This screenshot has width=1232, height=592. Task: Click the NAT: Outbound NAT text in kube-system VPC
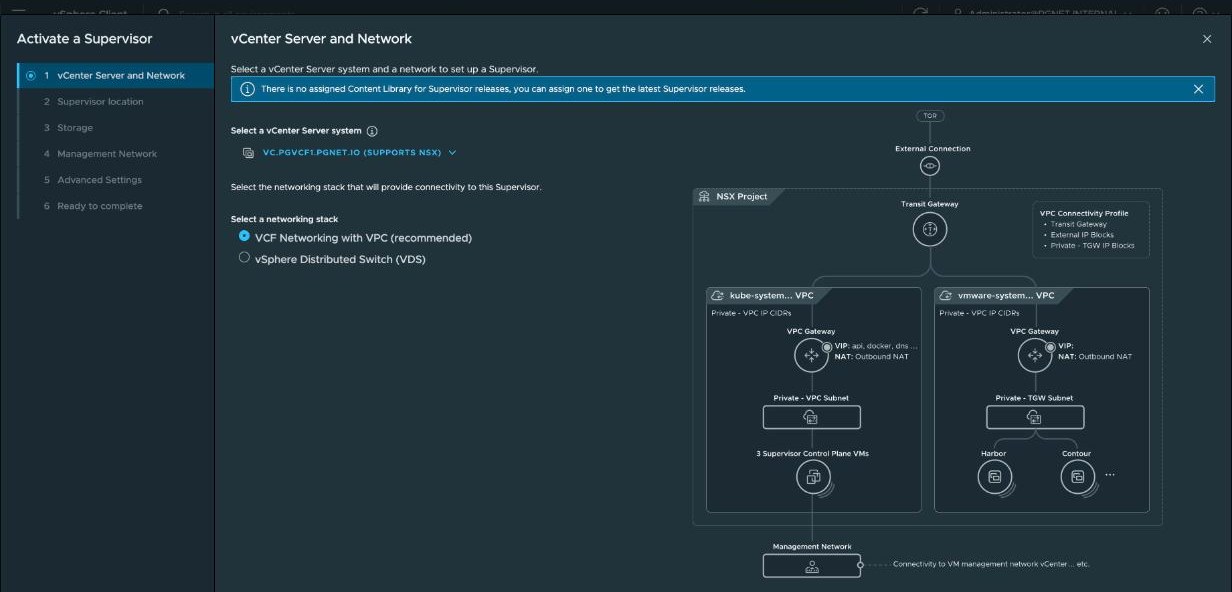[871, 356]
